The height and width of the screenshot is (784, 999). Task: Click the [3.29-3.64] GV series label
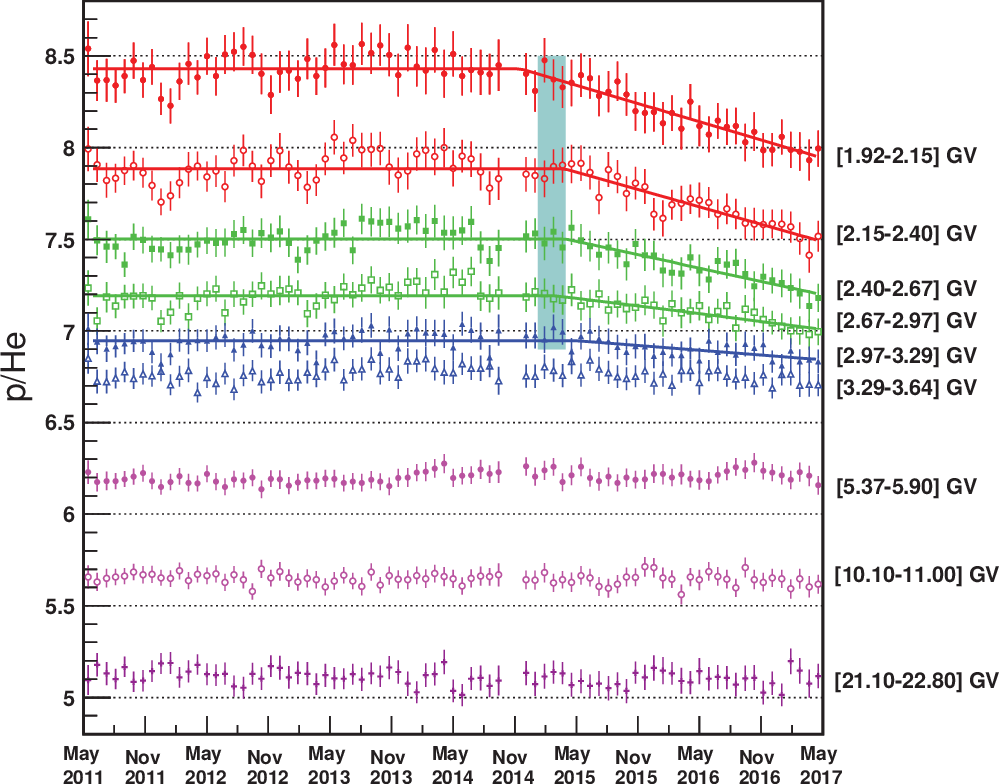(x=906, y=387)
